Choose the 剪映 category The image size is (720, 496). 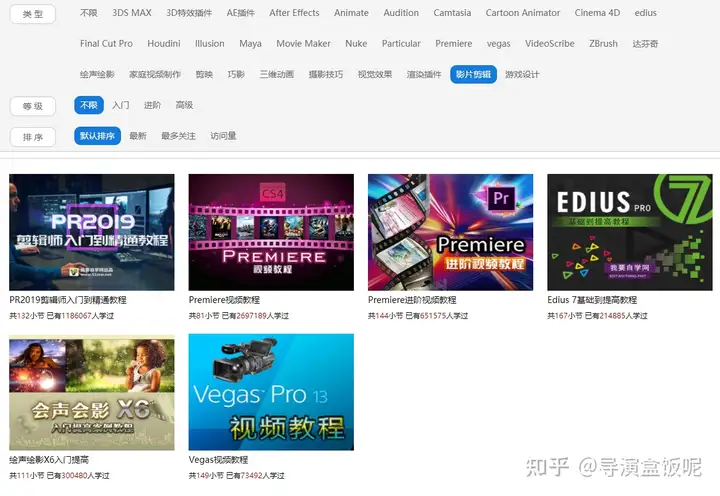204,74
